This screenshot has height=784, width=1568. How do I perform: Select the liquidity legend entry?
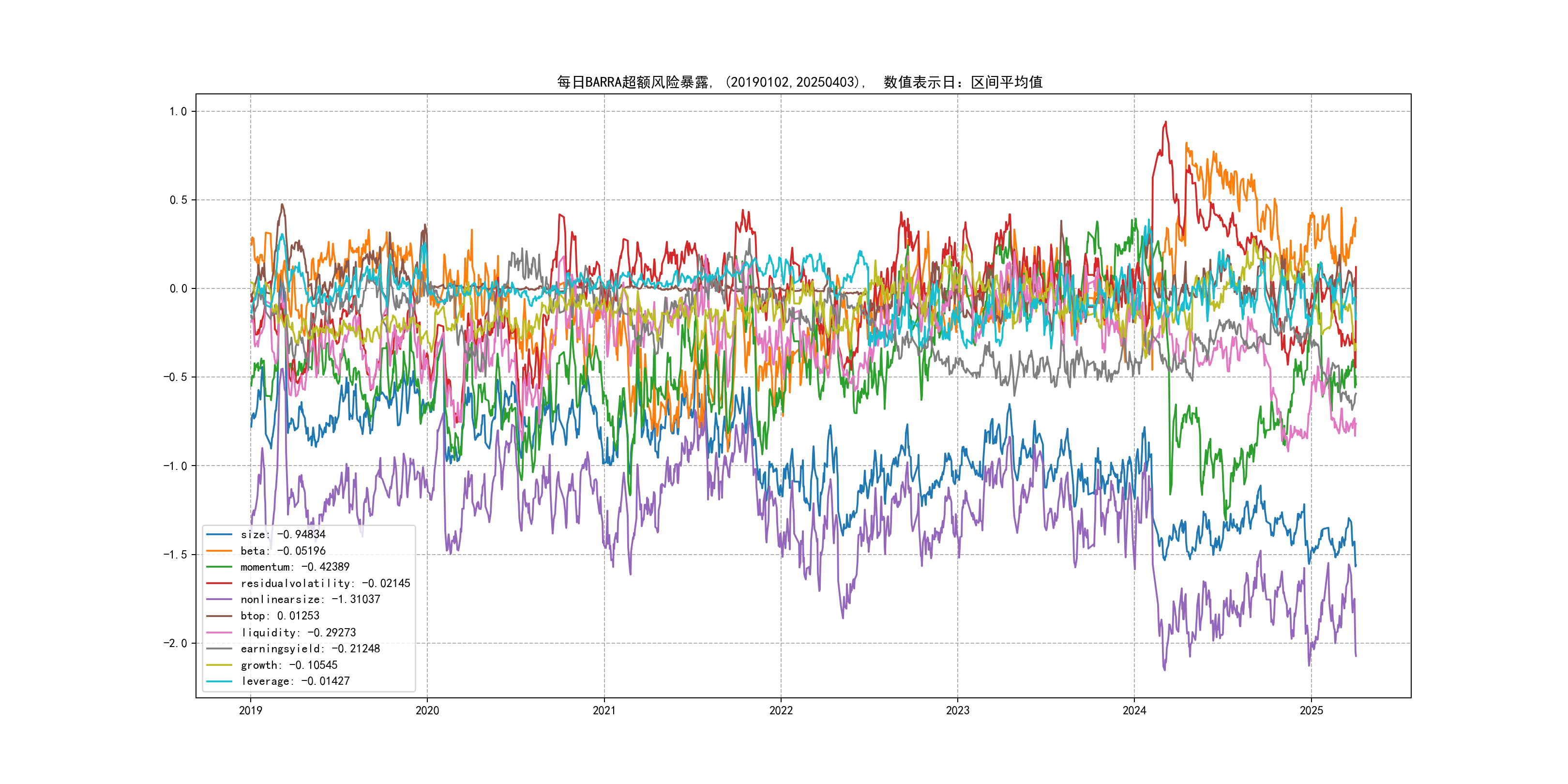click(x=298, y=633)
